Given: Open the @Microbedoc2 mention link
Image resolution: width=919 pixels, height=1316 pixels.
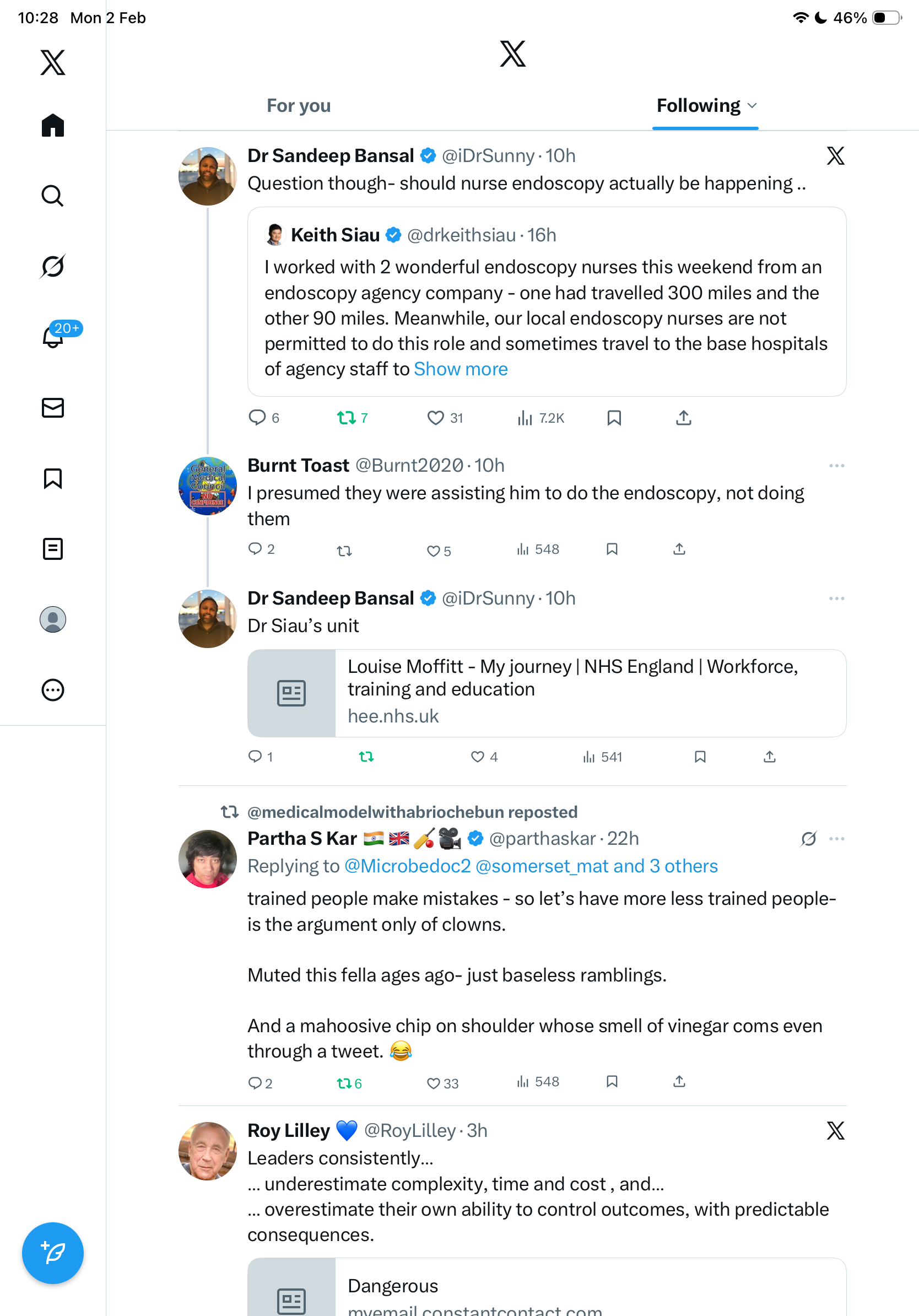Looking at the screenshot, I should coord(407,866).
